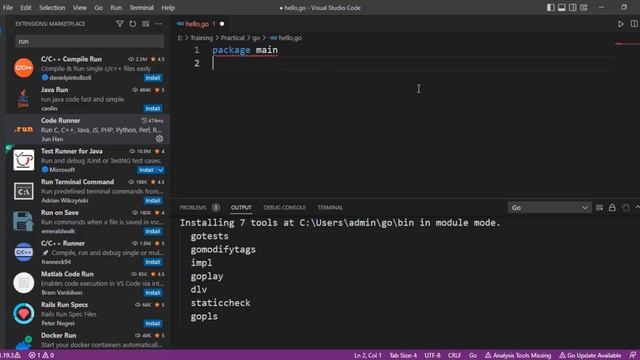
Task: Open Test Runner Install dropdown arrow
Action: [x=161, y=170]
